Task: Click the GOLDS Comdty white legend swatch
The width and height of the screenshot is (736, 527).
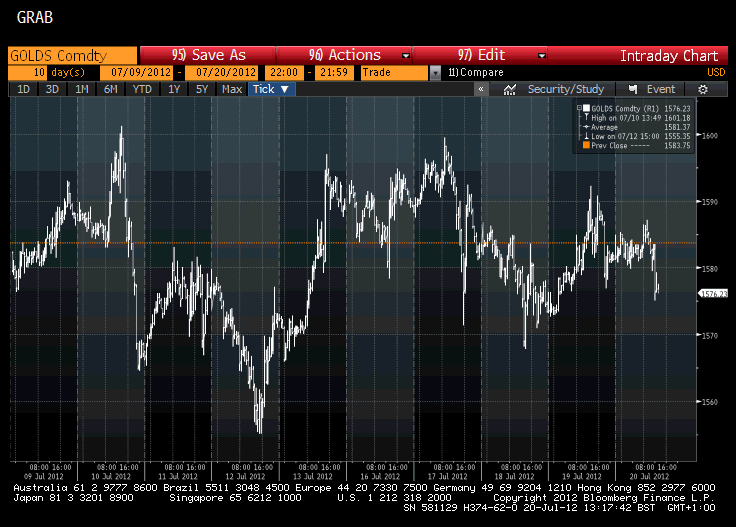Action: (x=586, y=108)
